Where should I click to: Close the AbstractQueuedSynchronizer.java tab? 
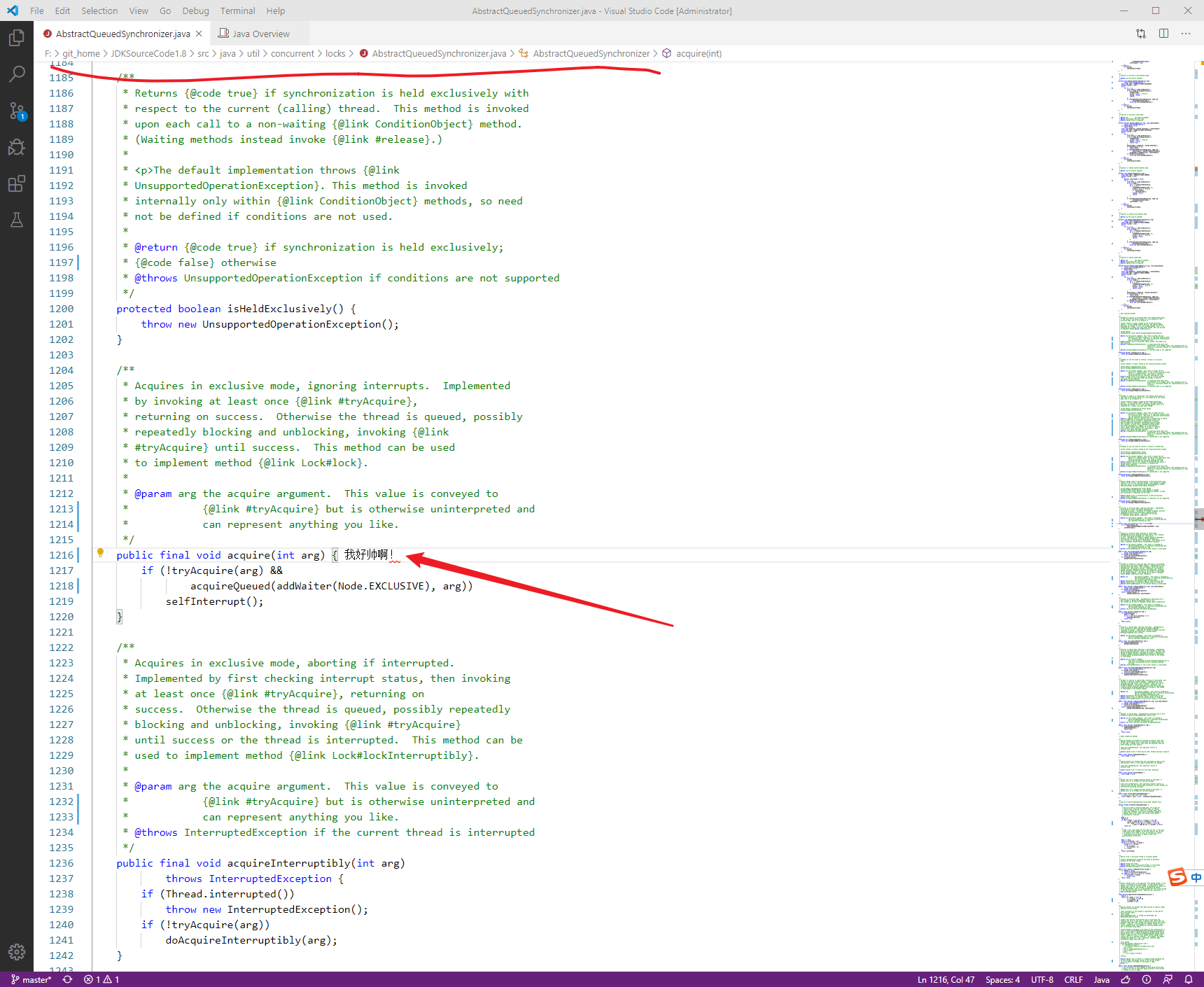[199, 34]
